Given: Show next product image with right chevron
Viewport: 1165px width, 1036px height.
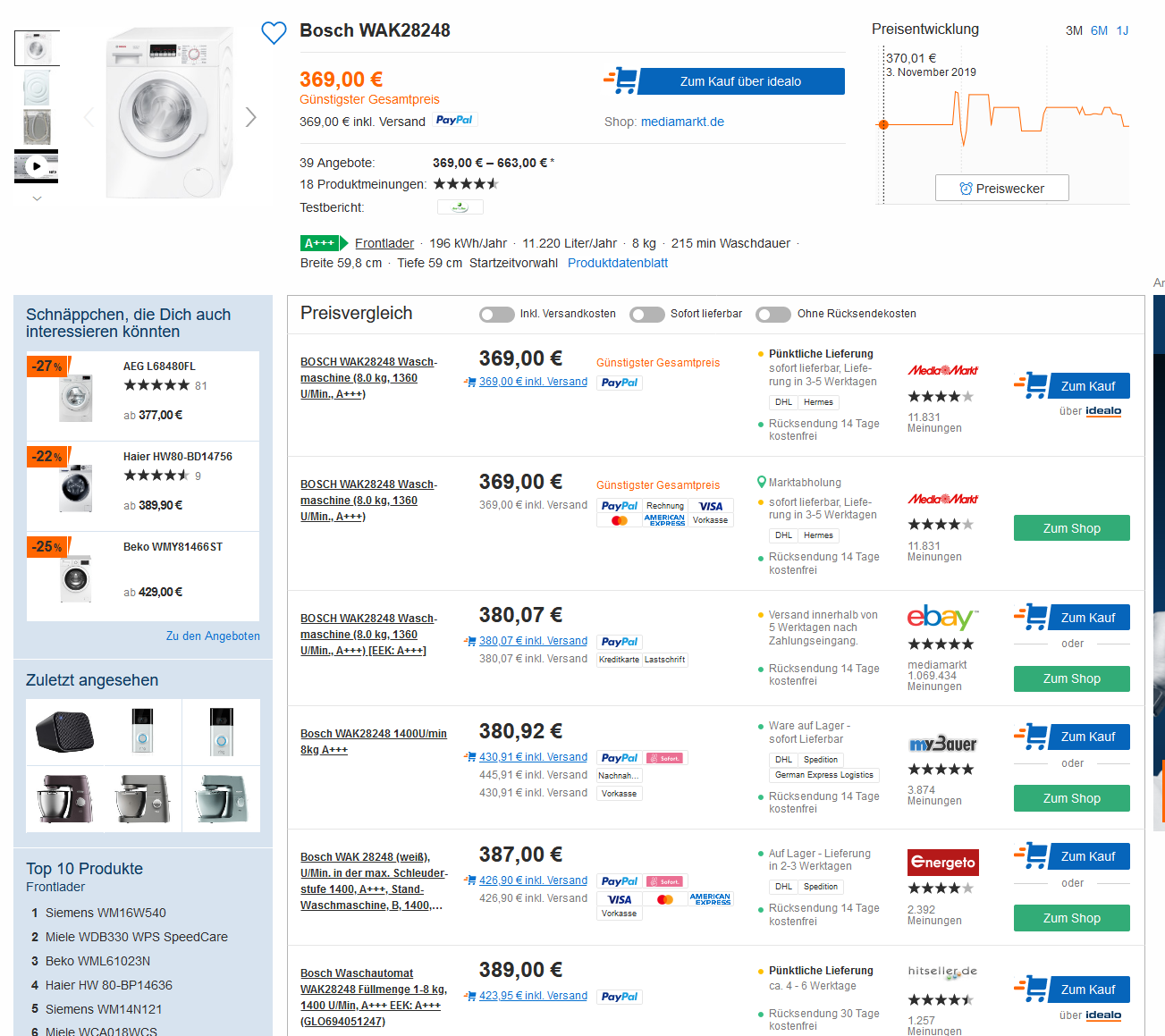Looking at the screenshot, I should (x=251, y=117).
